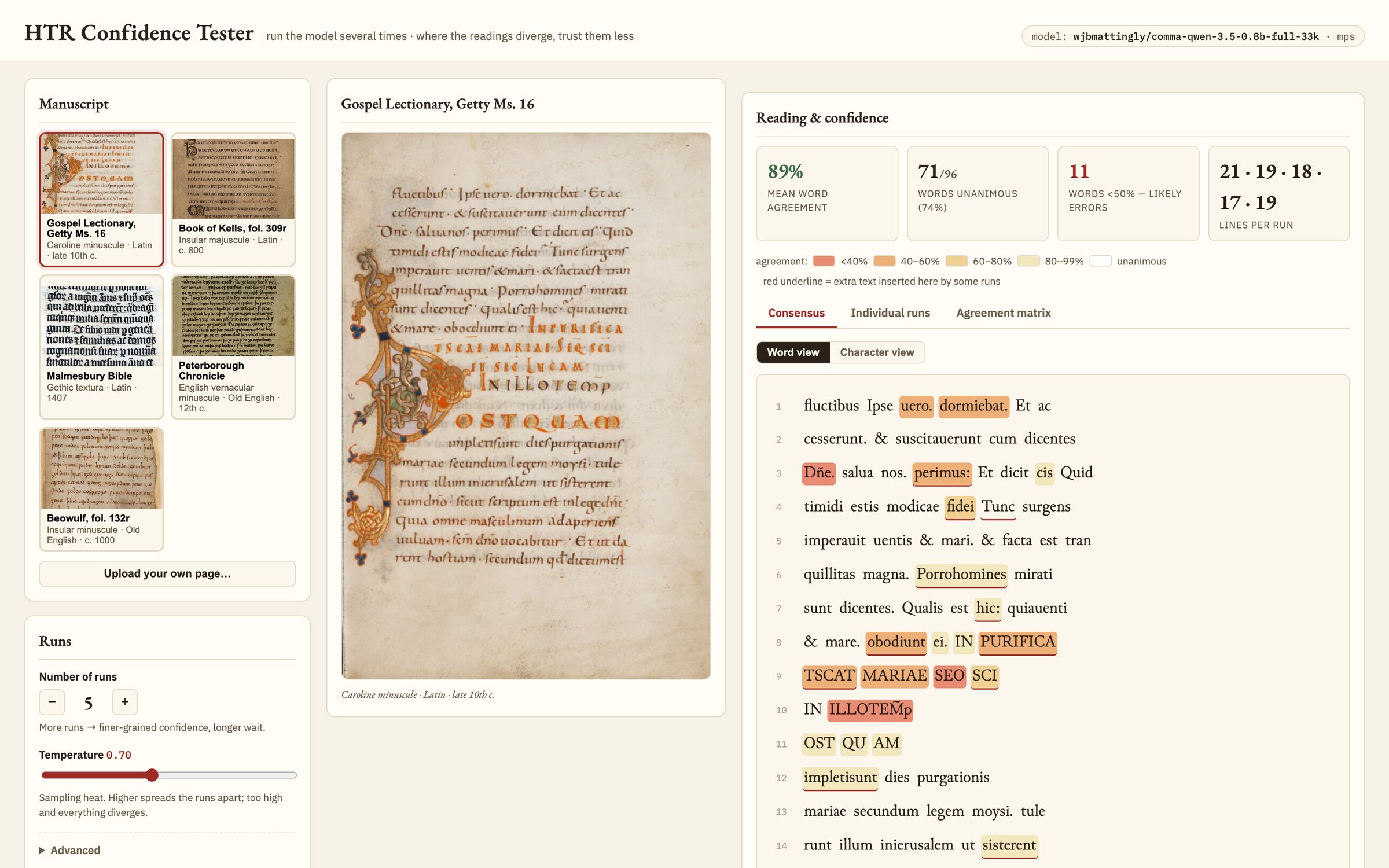
Task: Open the Agreement matrix tab
Action: coord(1004,313)
